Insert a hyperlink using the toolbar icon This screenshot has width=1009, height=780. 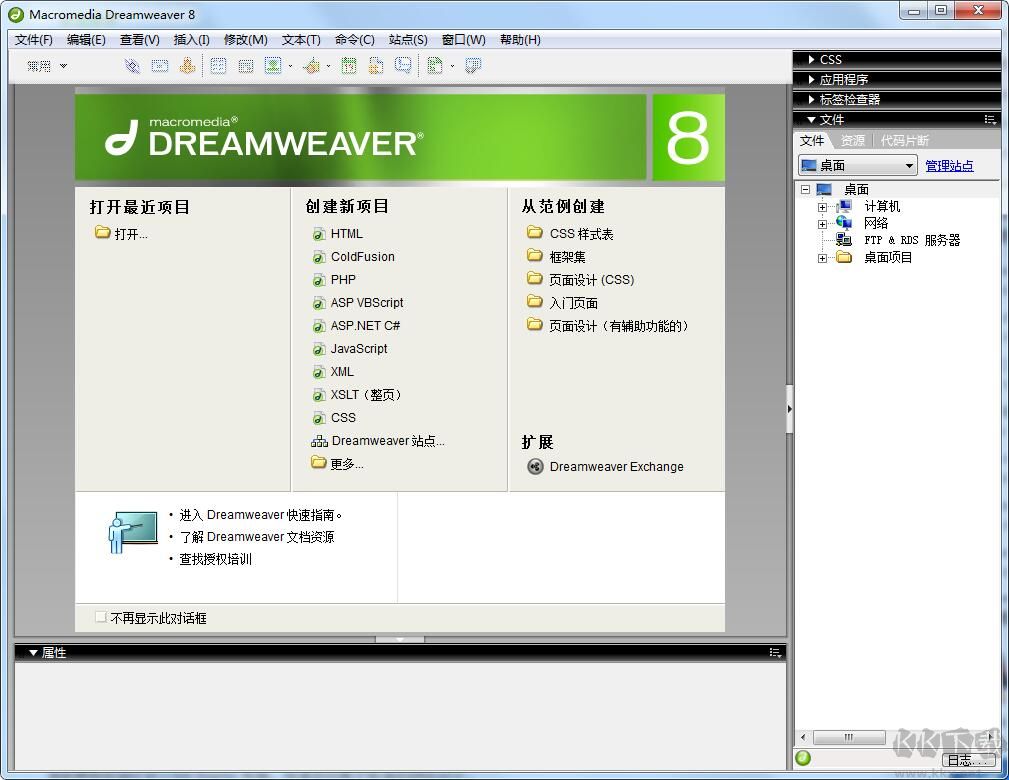pos(131,65)
